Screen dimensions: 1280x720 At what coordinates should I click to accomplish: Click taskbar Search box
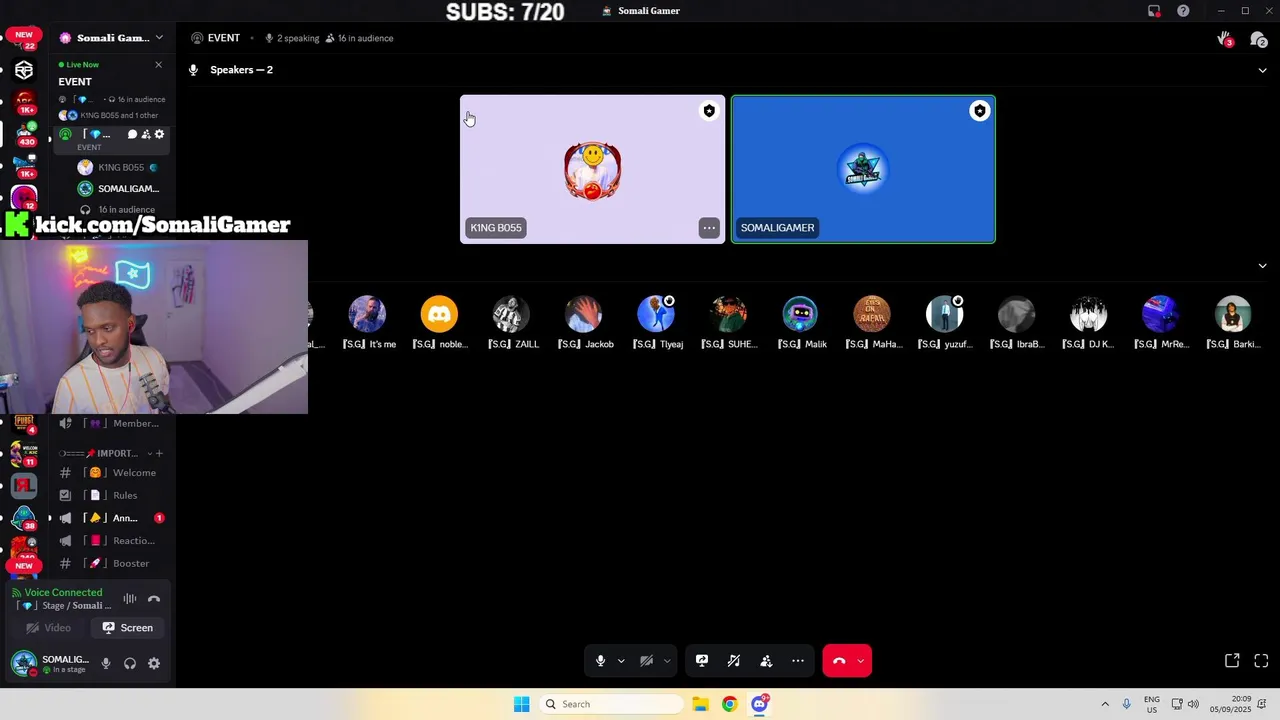[611, 704]
